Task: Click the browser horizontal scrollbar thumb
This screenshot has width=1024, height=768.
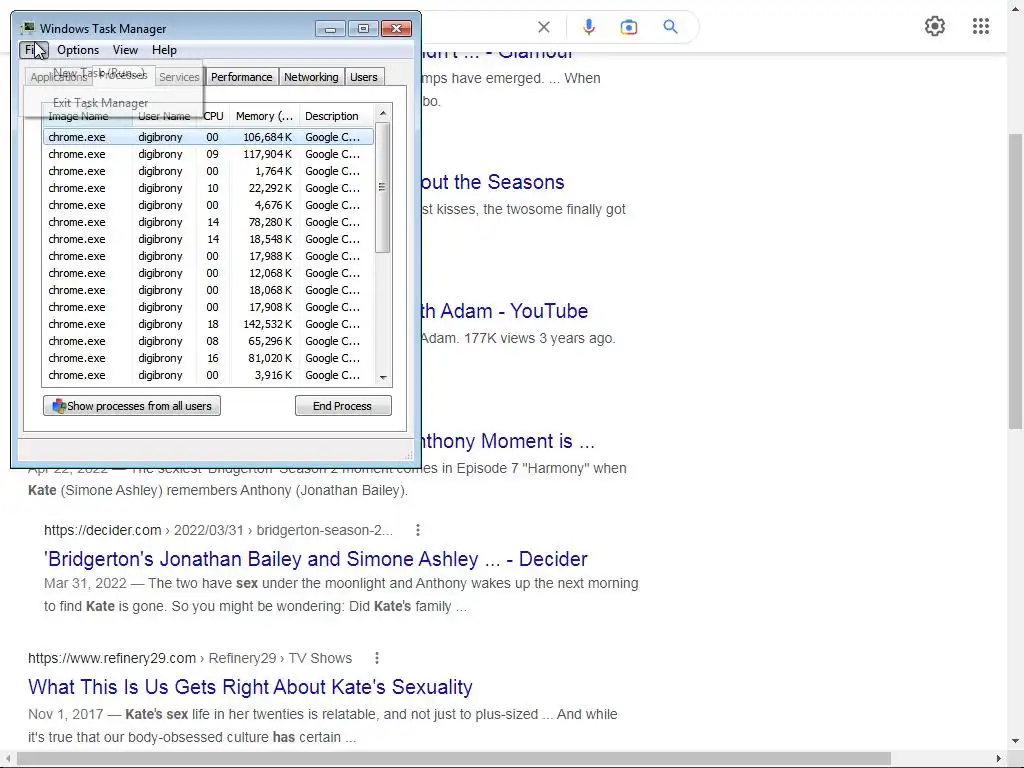Action: tap(454, 759)
